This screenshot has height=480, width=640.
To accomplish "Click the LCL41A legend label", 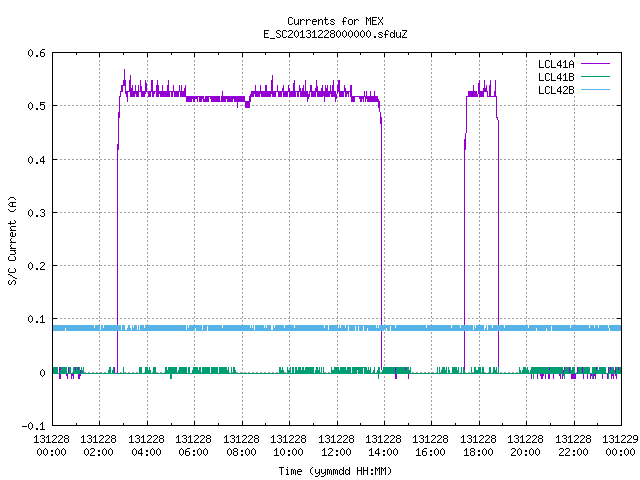I will [556, 64].
